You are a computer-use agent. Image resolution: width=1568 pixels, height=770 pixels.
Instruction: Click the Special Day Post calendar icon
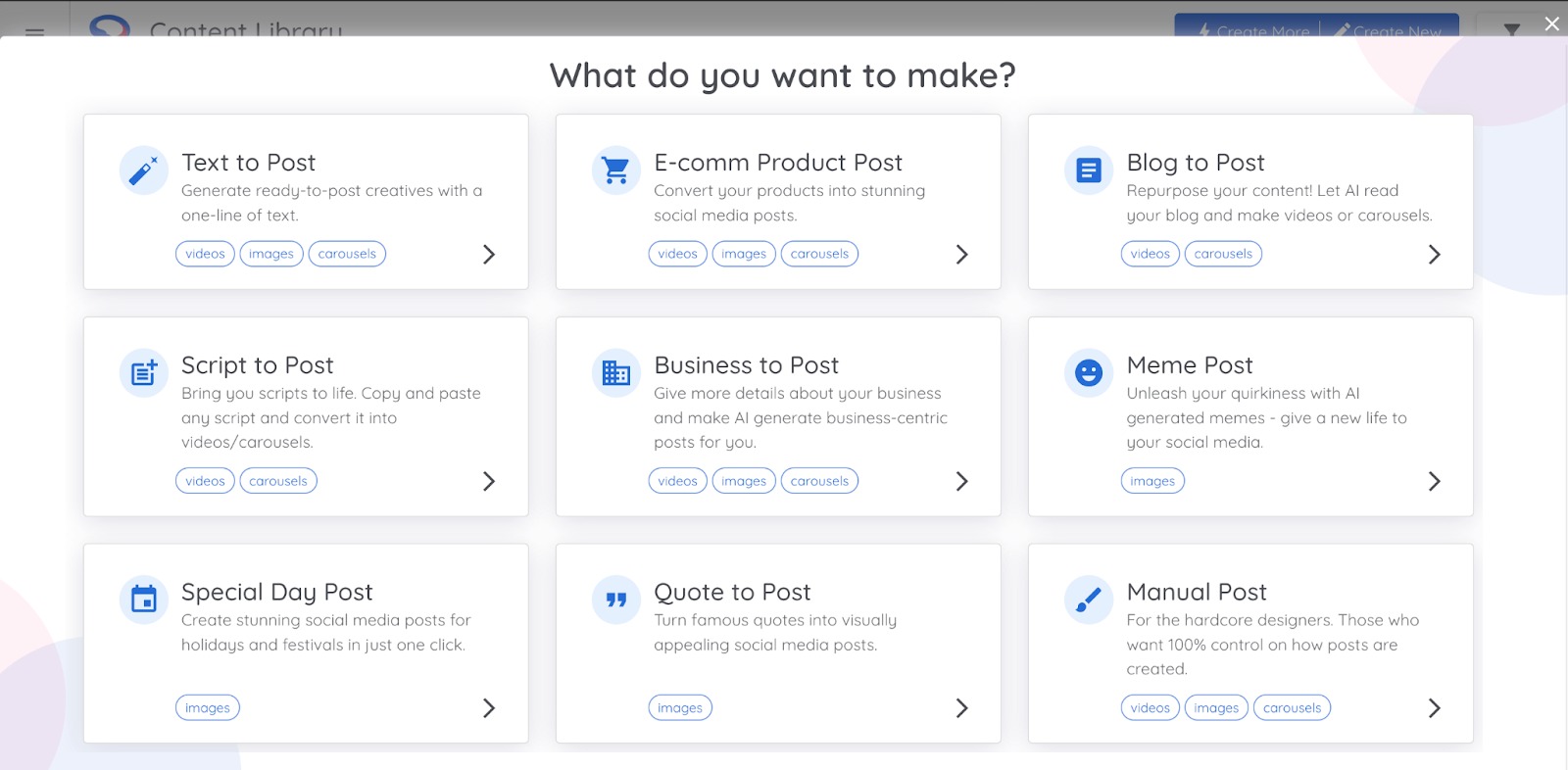(x=144, y=600)
